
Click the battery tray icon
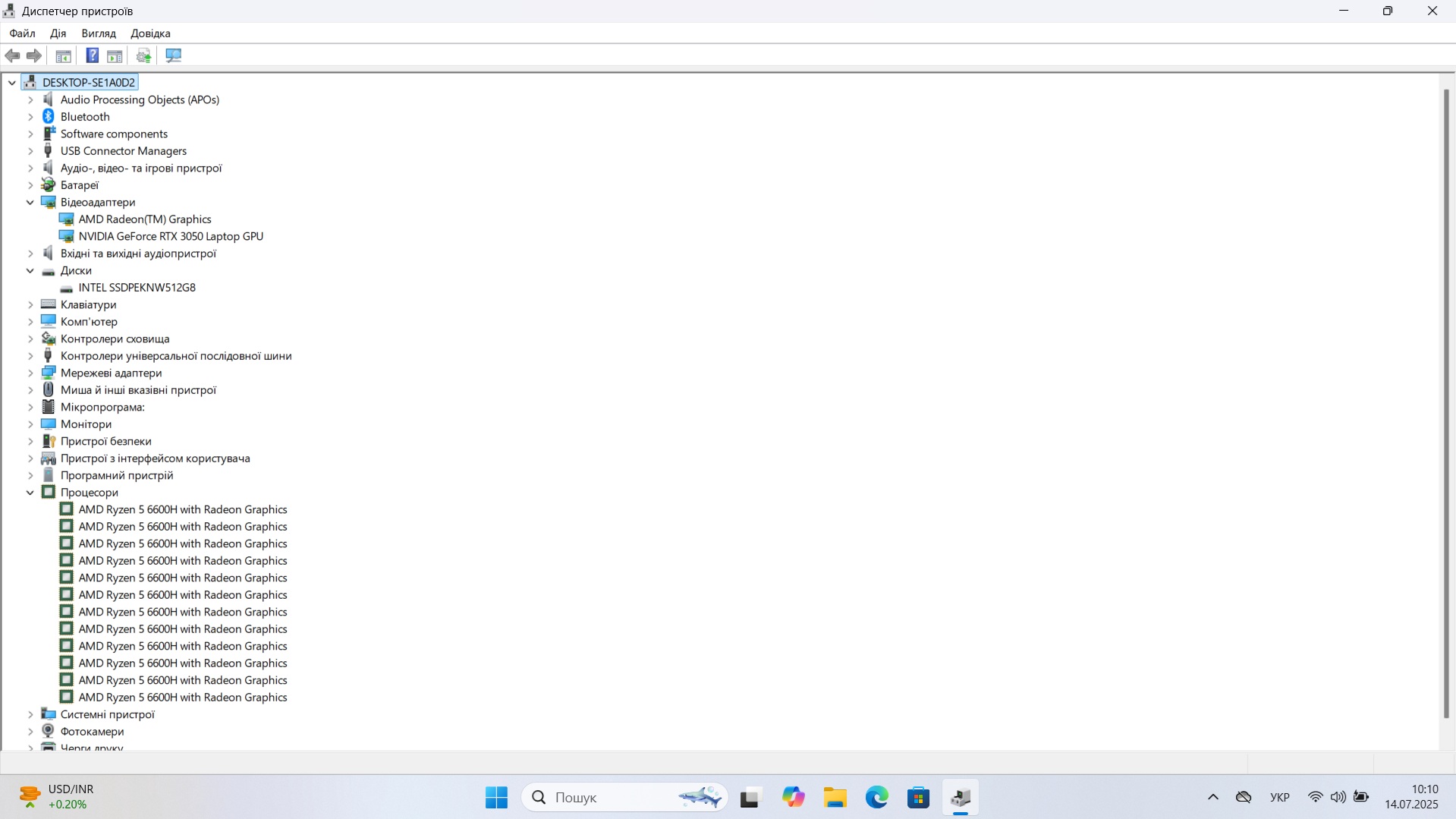coord(1362,797)
